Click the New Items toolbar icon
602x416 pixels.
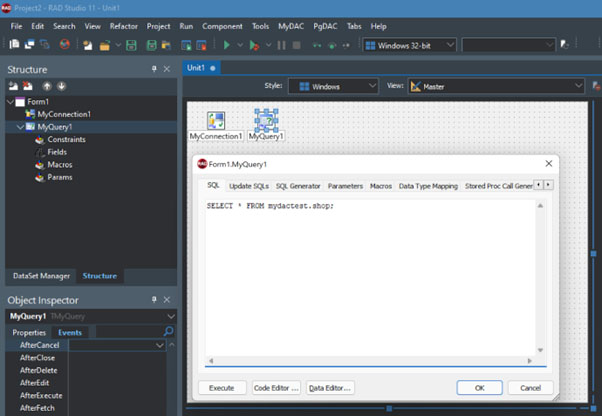coord(88,45)
